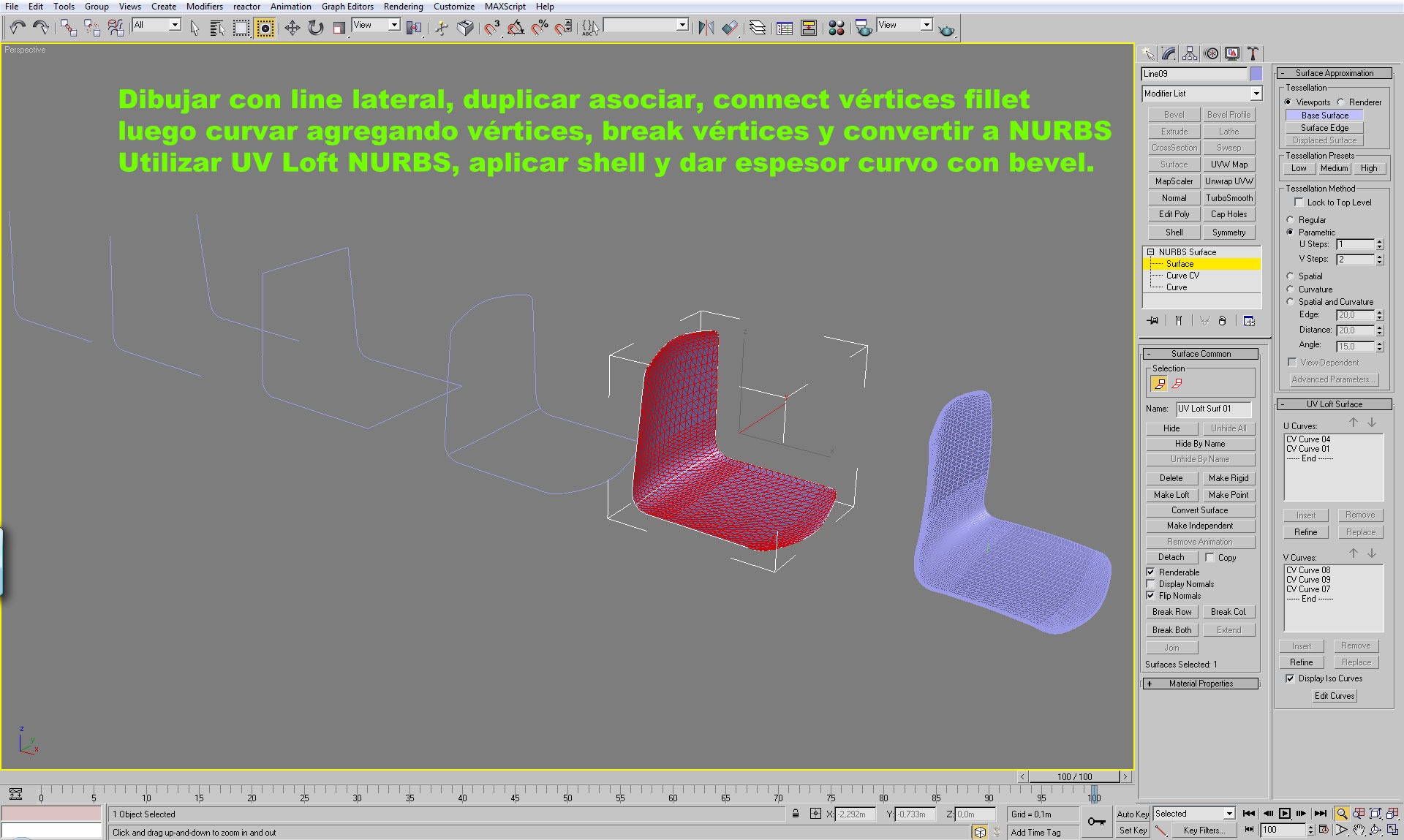This screenshot has height=840, width=1404.
Task: Click the Shell modifier button
Action: coord(1174,232)
